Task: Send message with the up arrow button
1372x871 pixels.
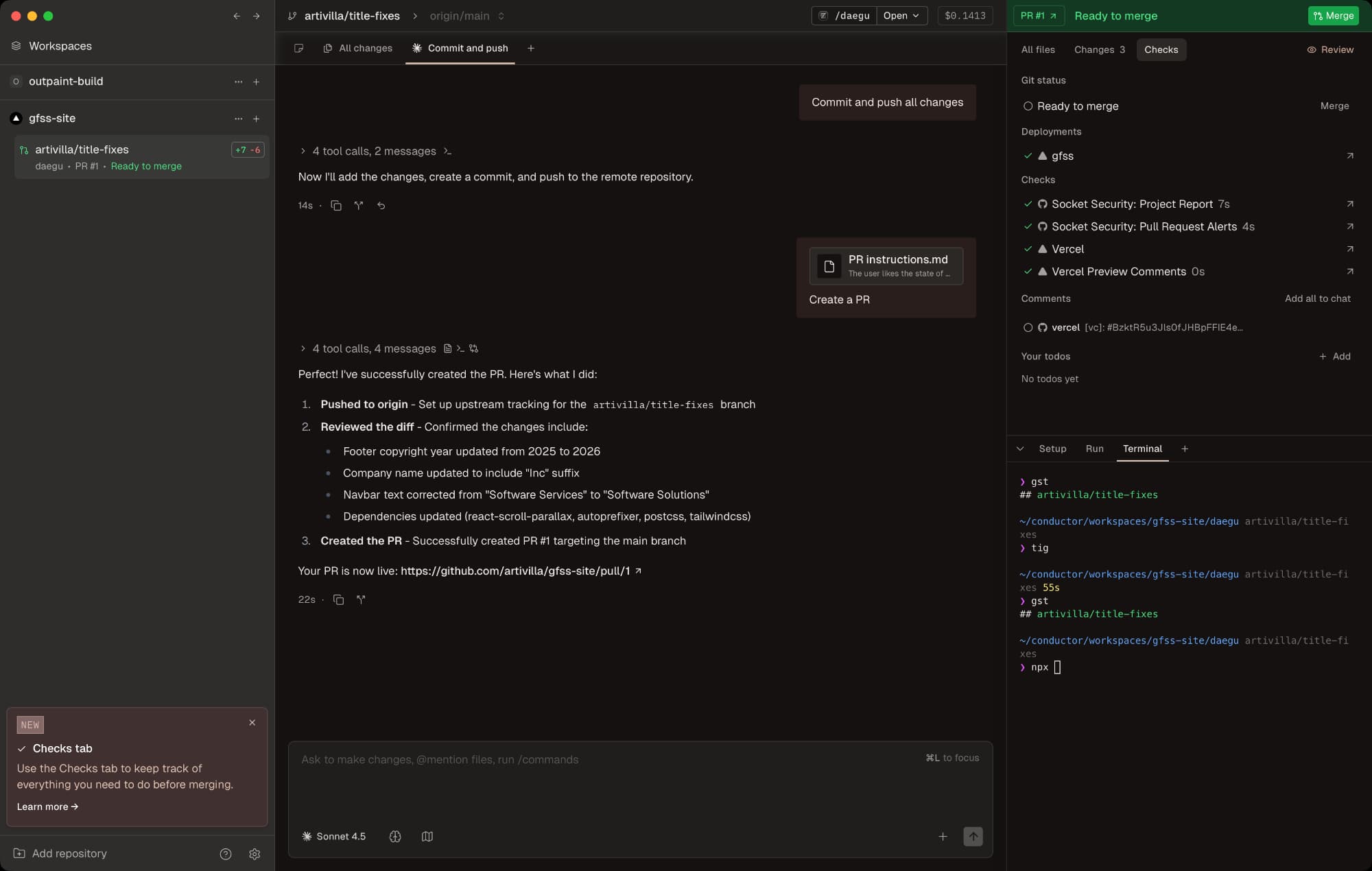Action: click(973, 837)
